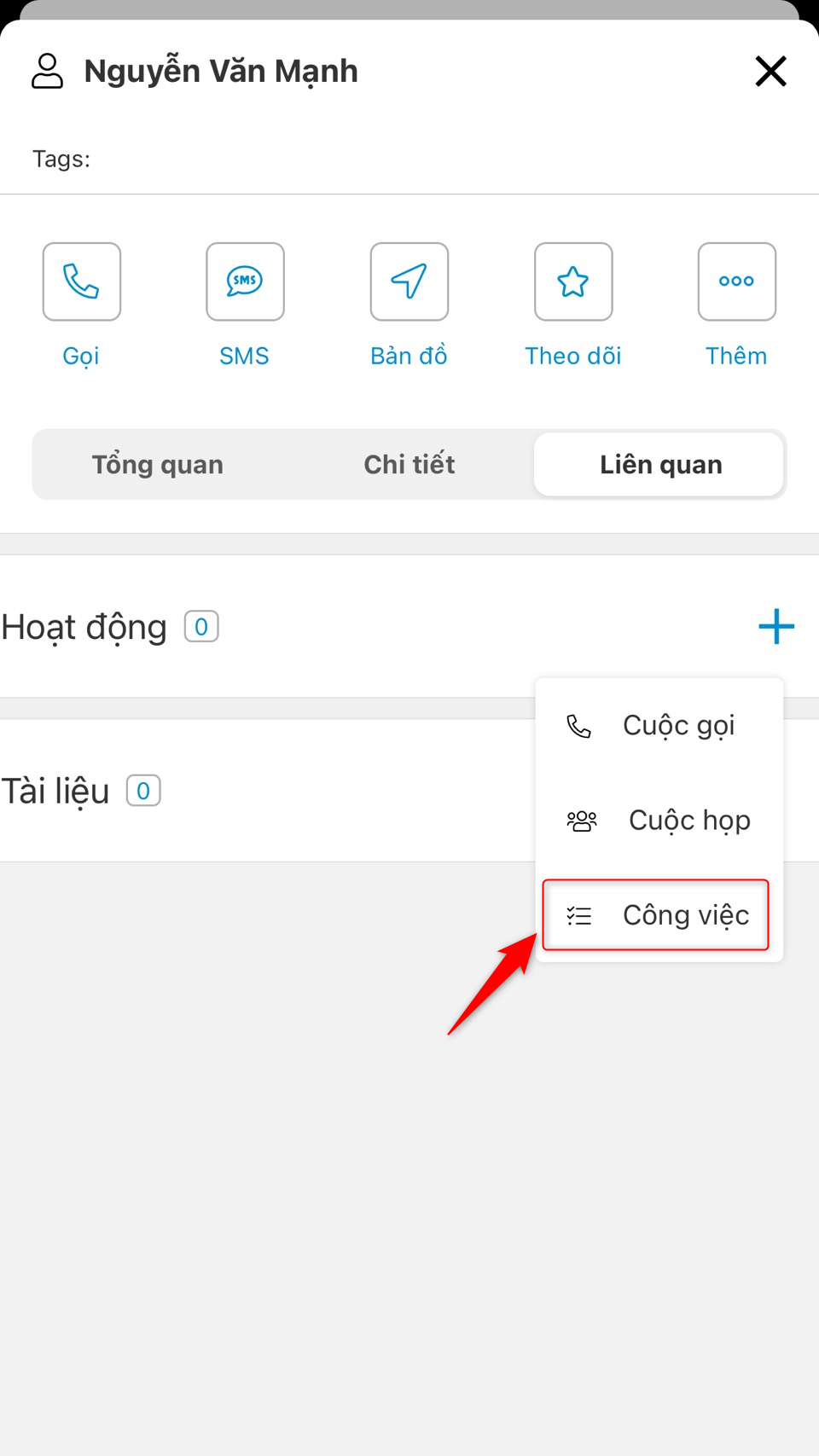Open the Thêm three-dots icon
The width and height of the screenshot is (819, 1456).
(x=737, y=281)
